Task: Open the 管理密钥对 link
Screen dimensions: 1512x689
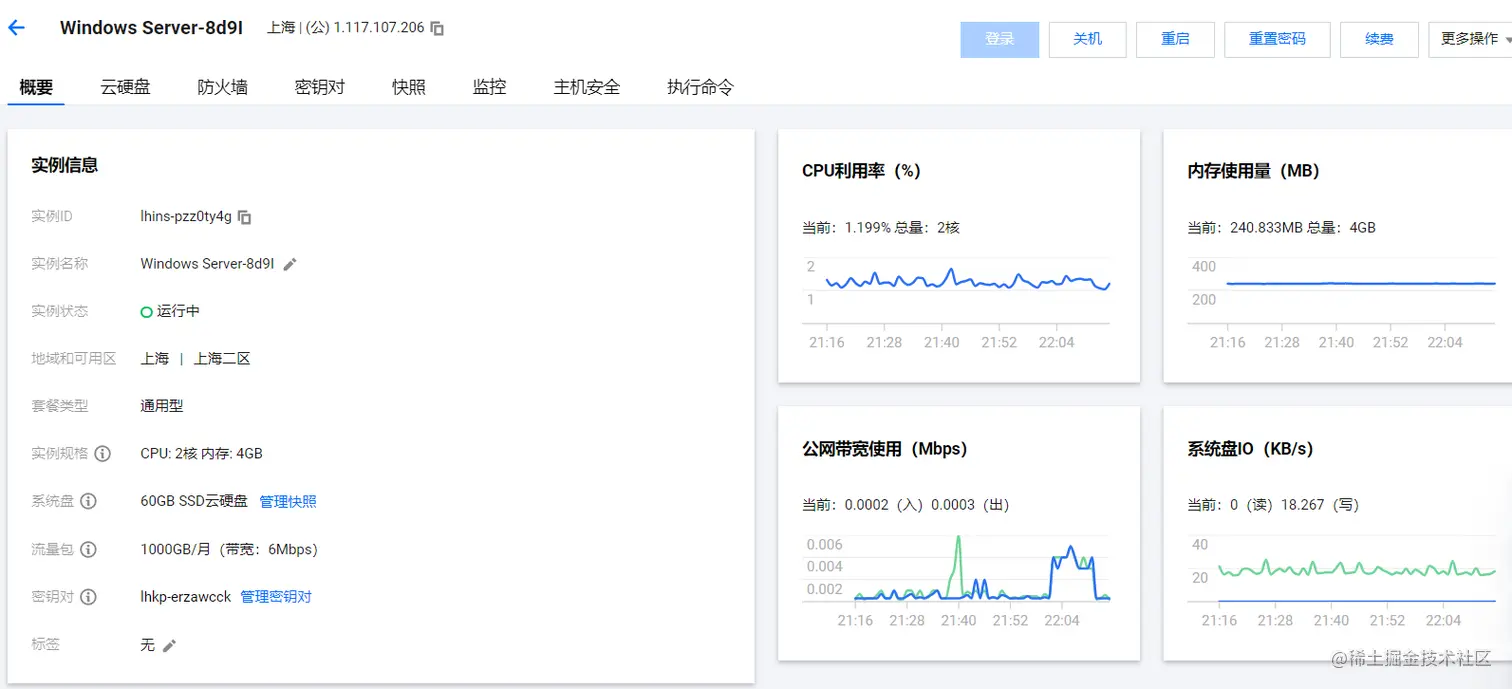Action: [276, 597]
